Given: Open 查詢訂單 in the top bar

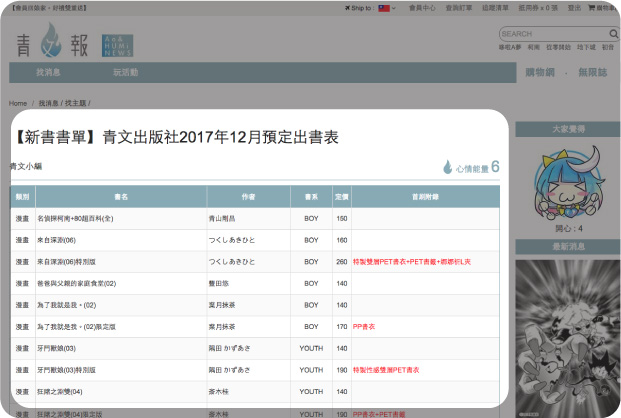Looking at the screenshot, I should click(459, 8).
